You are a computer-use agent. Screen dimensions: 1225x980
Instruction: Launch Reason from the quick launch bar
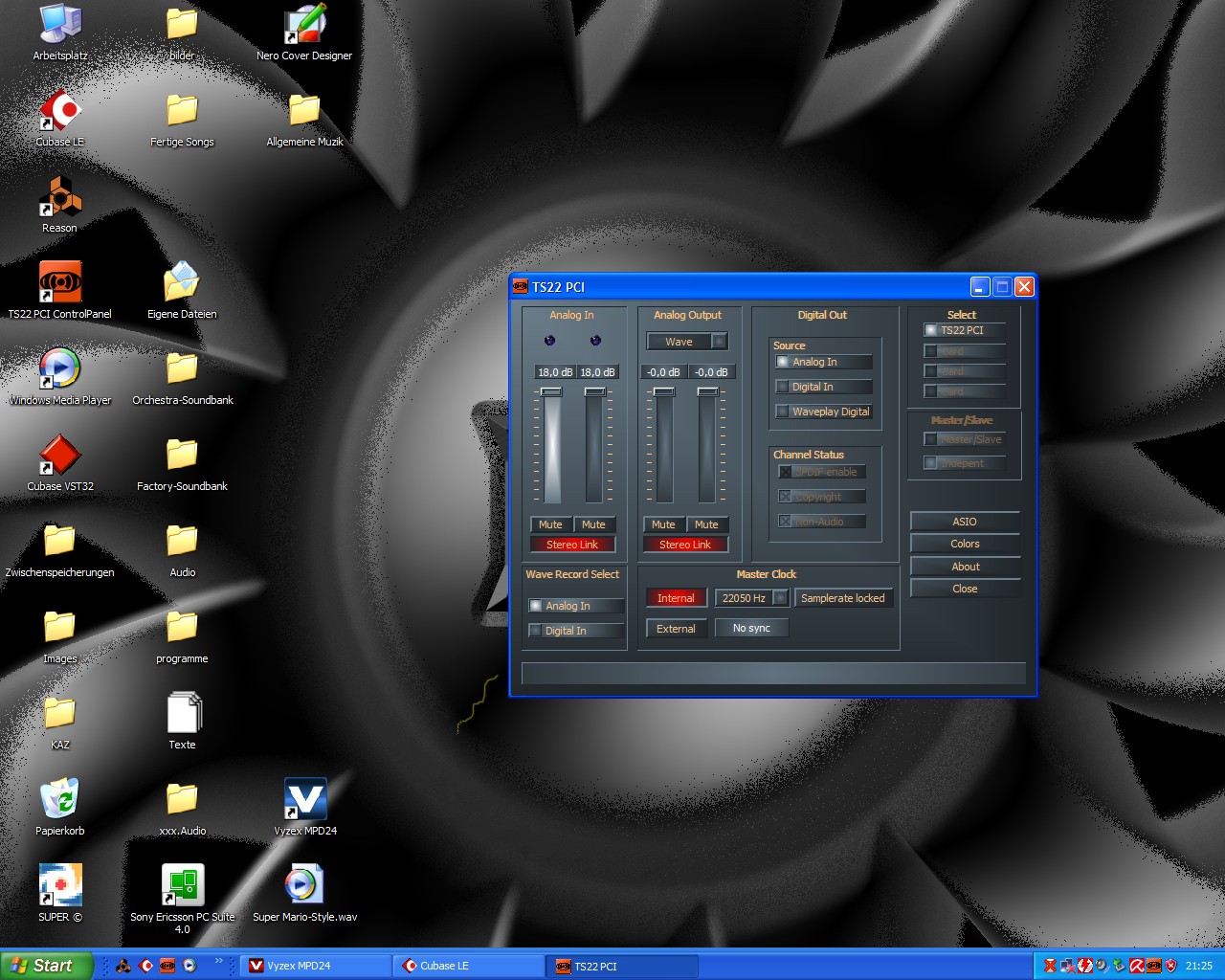[x=123, y=966]
